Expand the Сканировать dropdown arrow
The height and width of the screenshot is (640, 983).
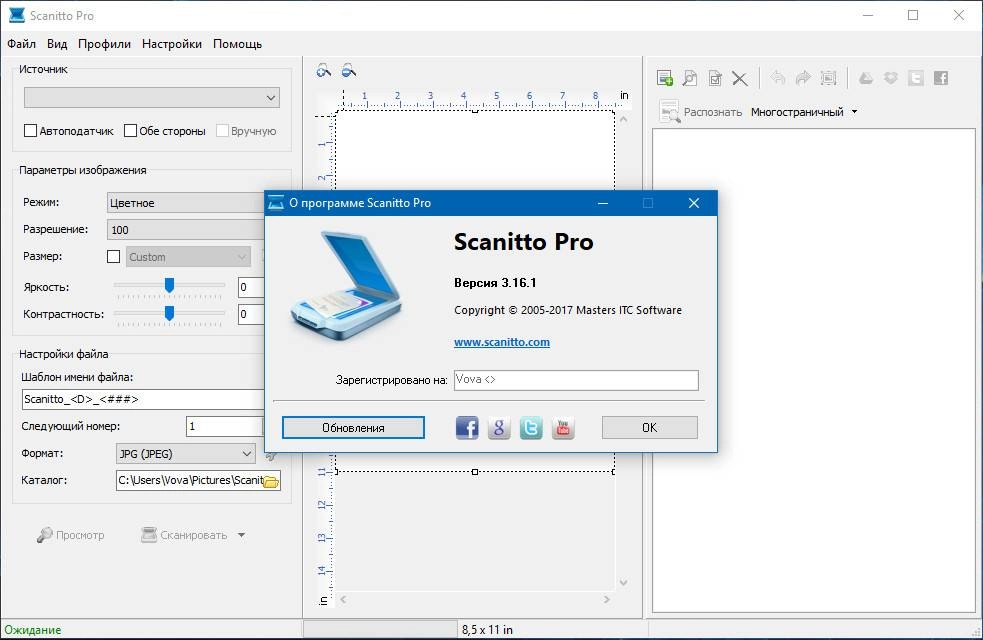[241, 535]
